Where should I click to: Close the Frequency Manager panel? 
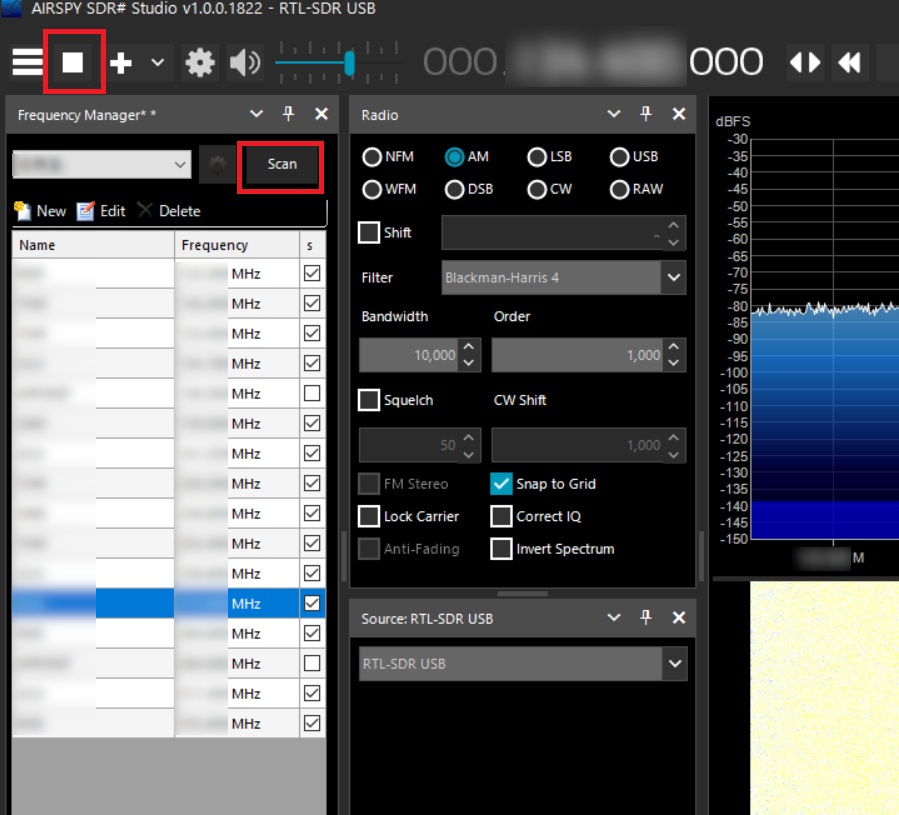pyautogui.click(x=322, y=114)
